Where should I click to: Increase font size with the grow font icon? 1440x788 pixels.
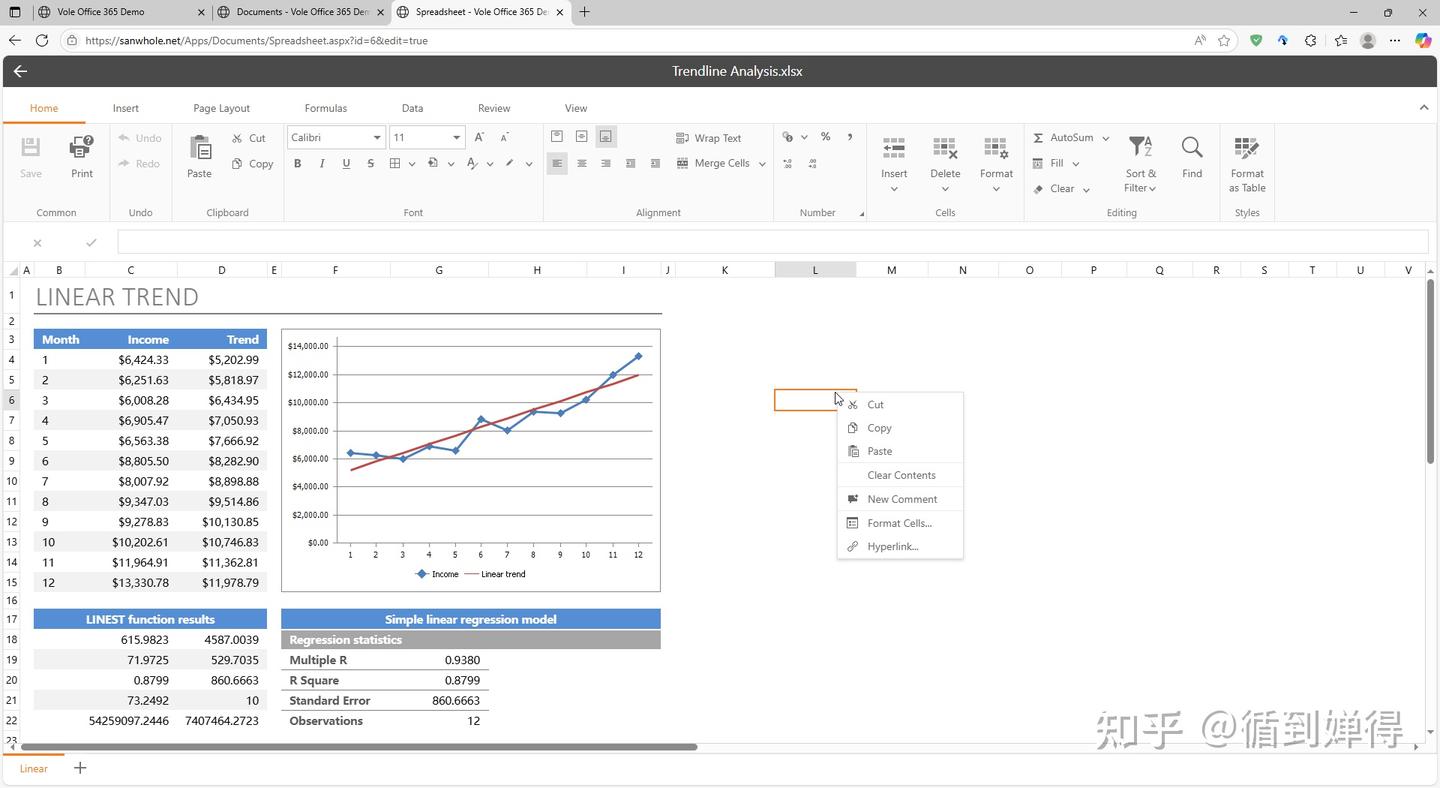(480, 138)
